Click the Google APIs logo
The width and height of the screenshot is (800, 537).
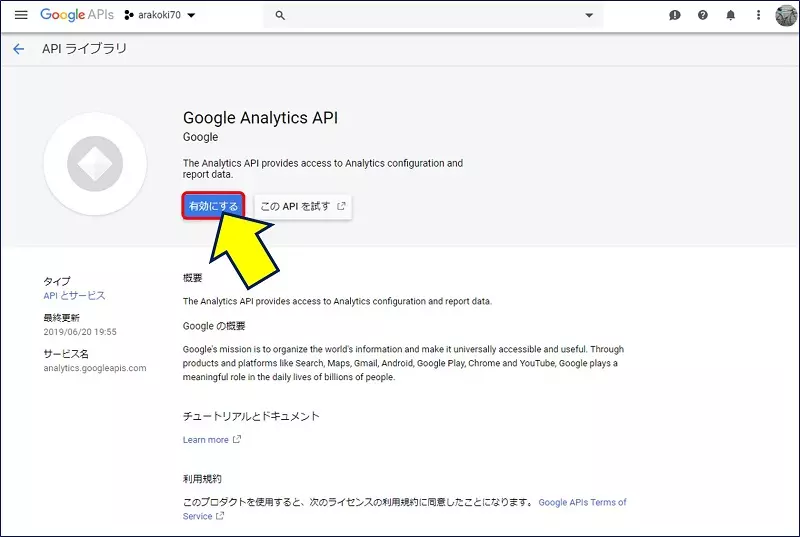(x=77, y=15)
